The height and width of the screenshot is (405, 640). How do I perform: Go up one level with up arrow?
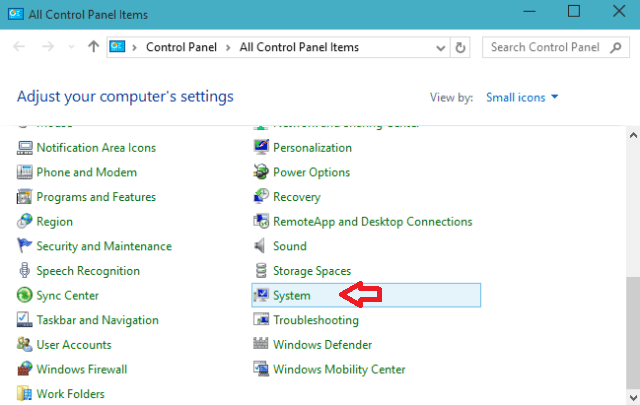[93, 47]
